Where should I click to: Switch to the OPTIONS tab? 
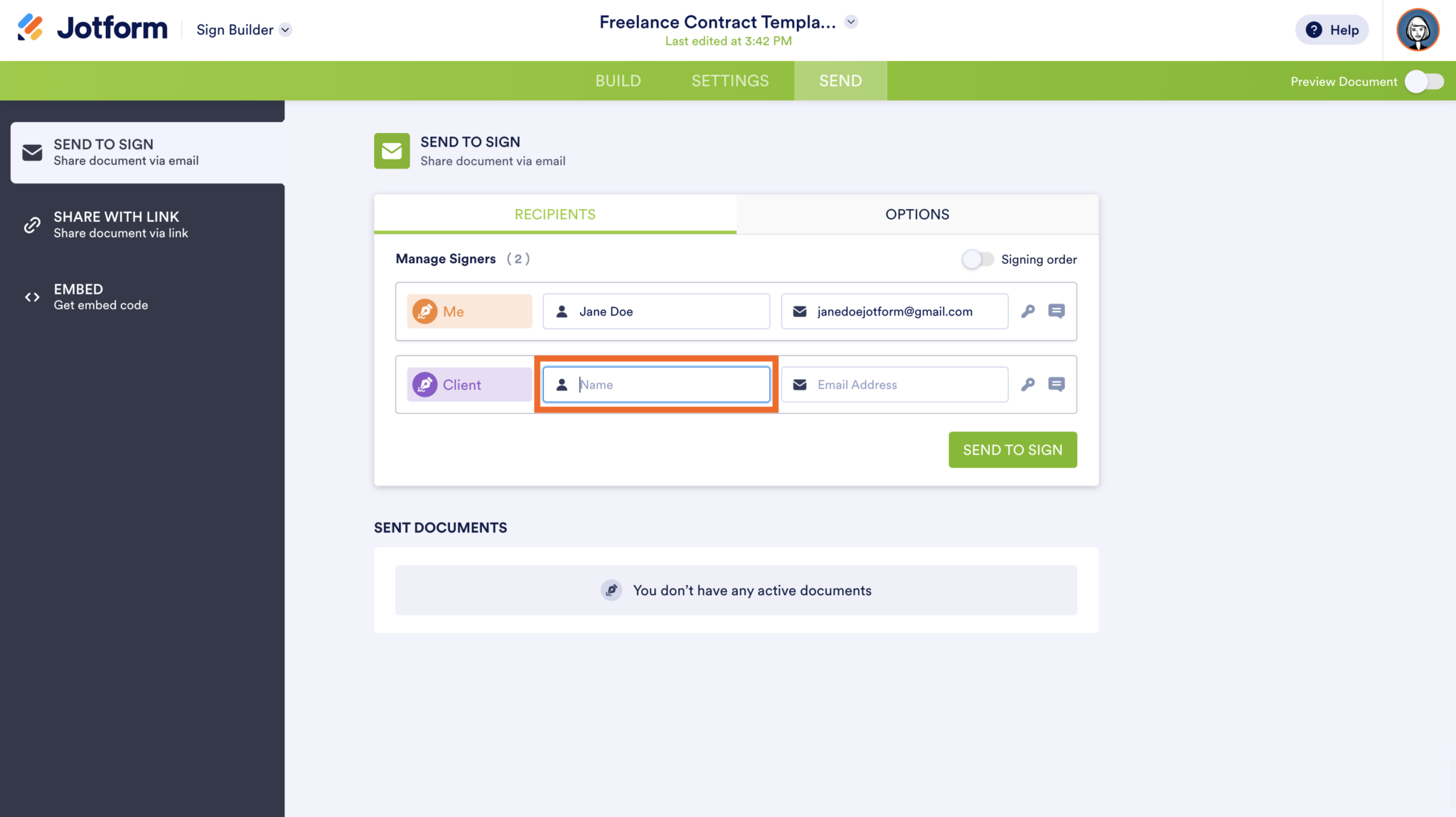pyautogui.click(x=917, y=214)
